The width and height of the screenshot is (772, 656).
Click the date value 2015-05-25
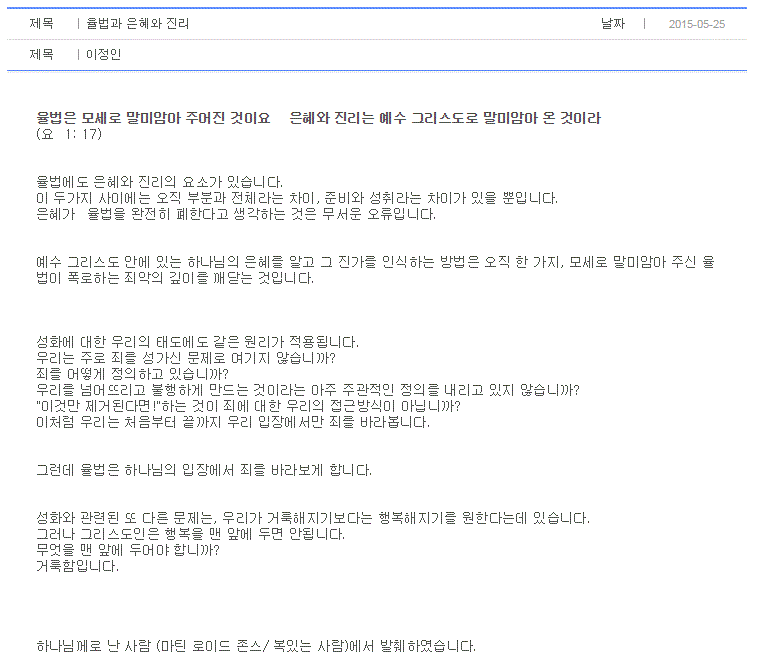coord(697,24)
